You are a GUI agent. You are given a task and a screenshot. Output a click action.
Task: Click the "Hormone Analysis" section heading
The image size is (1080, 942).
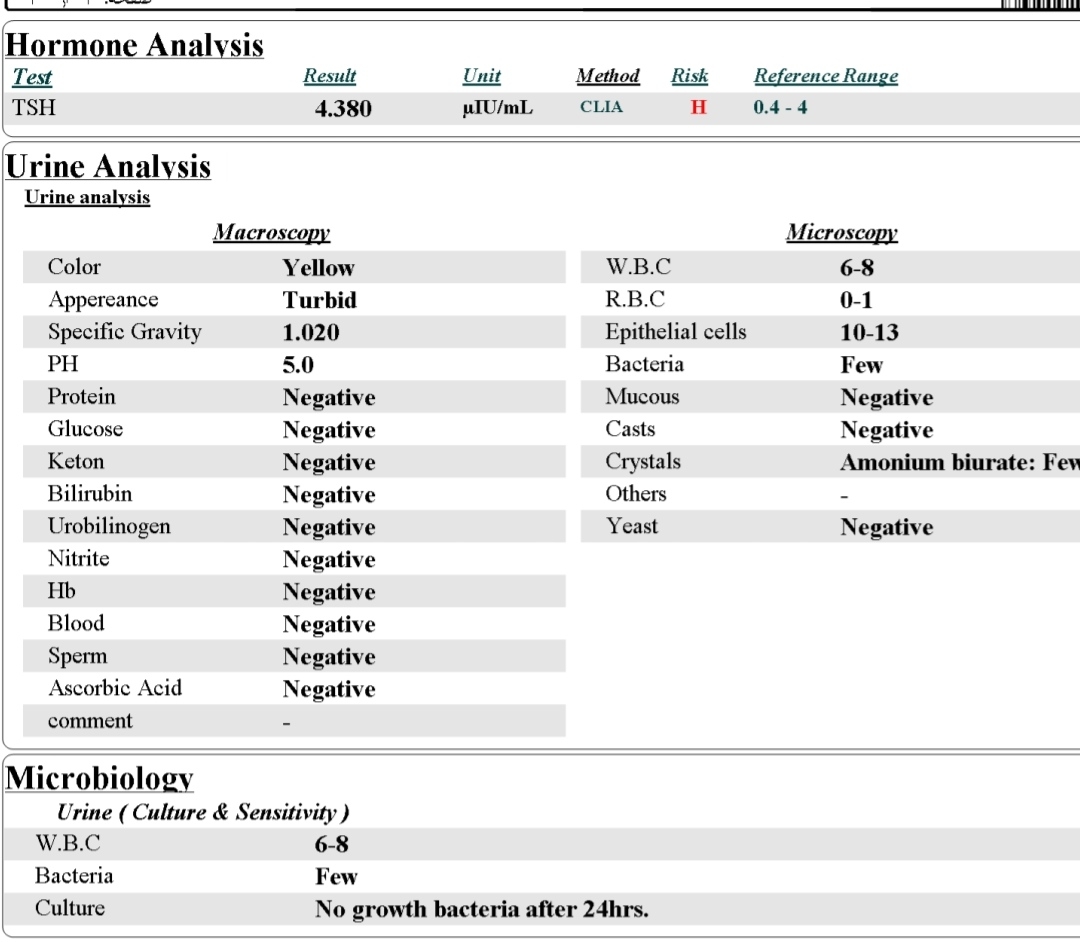[x=134, y=45]
